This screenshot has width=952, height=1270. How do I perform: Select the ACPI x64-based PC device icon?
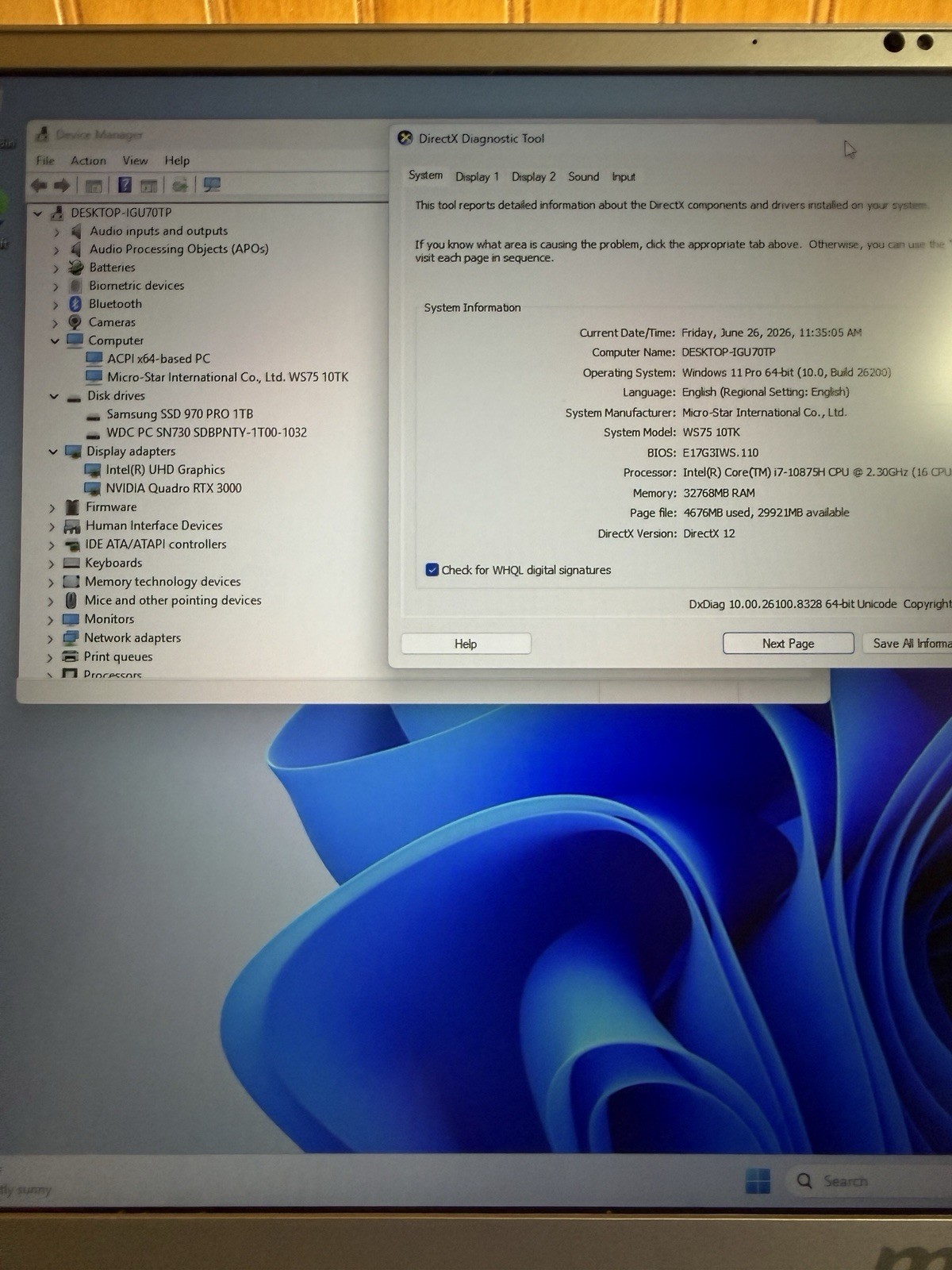coord(94,359)
